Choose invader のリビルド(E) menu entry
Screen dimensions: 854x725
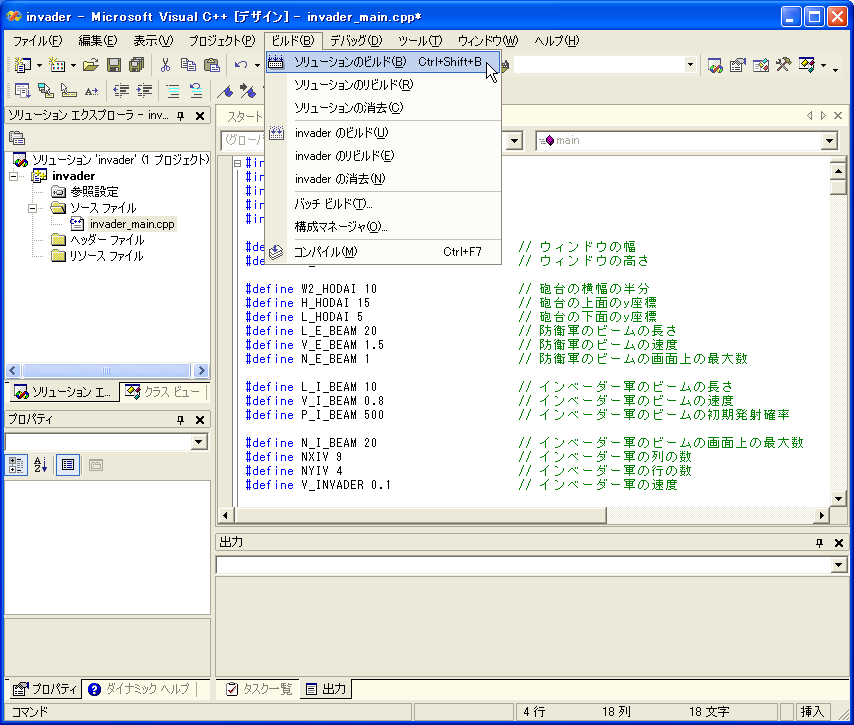(383, 156)
